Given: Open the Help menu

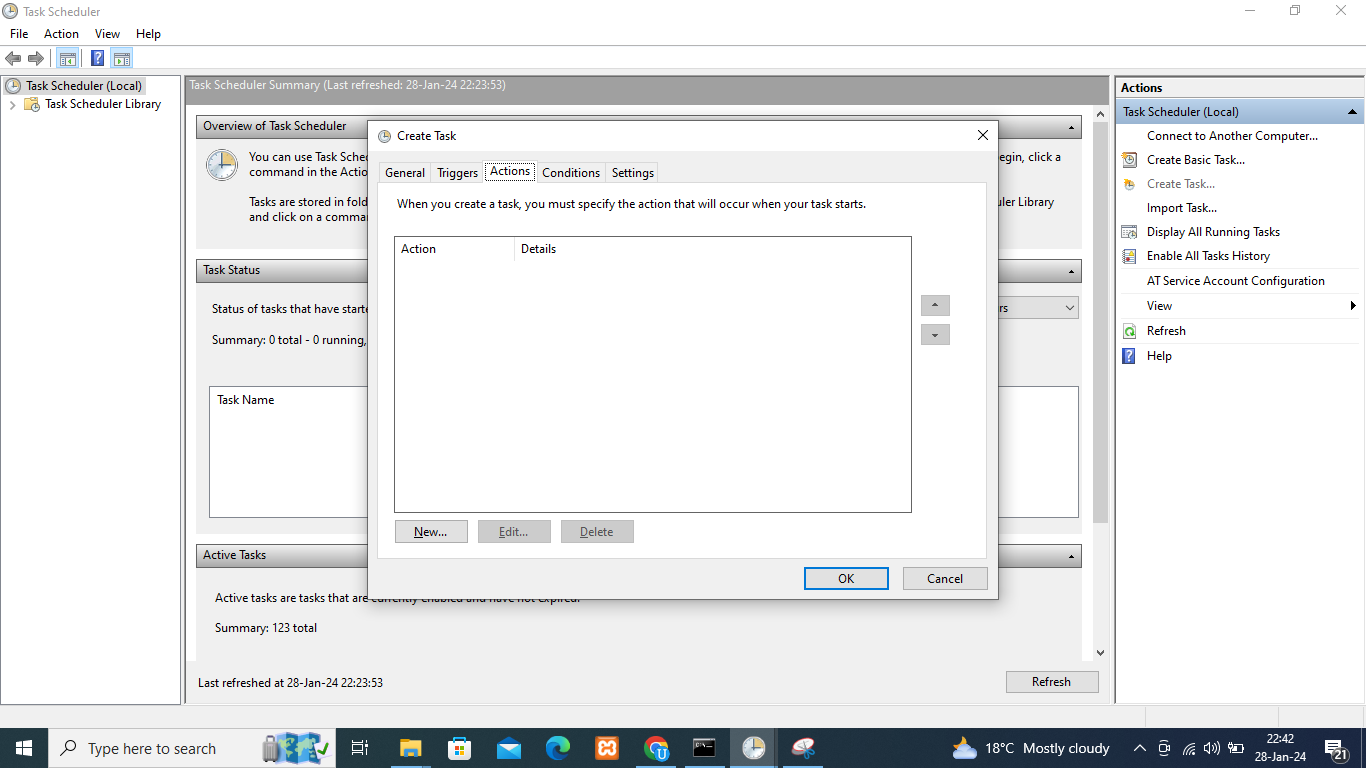Looking at the screenshot, I should pos(148,34).
